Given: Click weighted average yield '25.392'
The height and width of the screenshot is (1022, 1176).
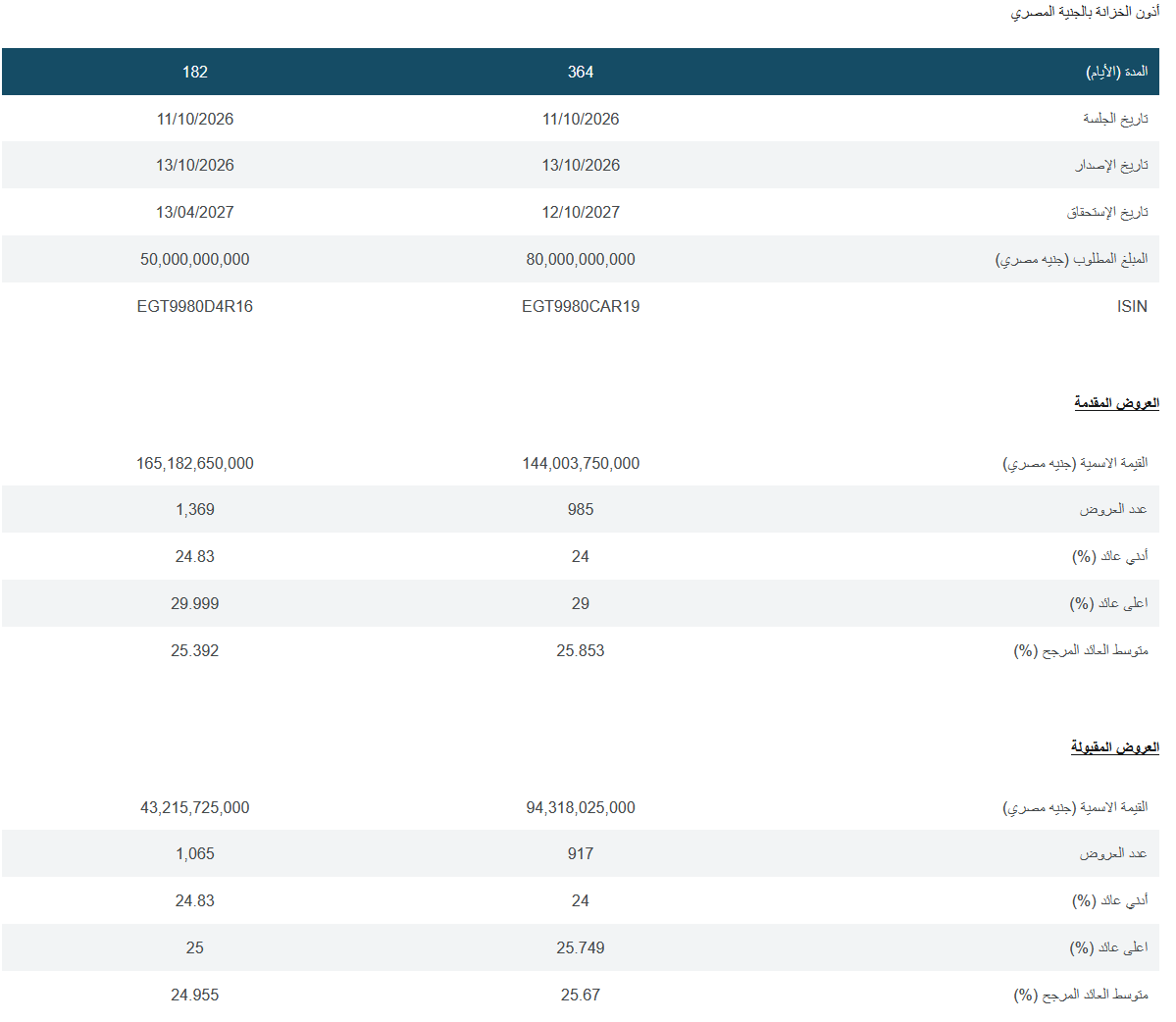Looking at the screenshot, I should [x=195, y=651].
